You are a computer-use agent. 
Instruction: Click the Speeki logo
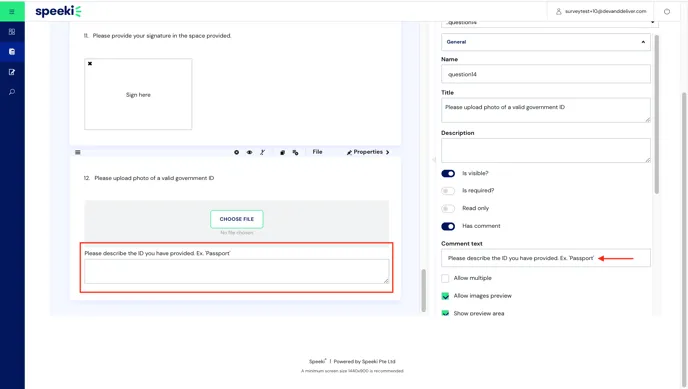coord(58,11)
